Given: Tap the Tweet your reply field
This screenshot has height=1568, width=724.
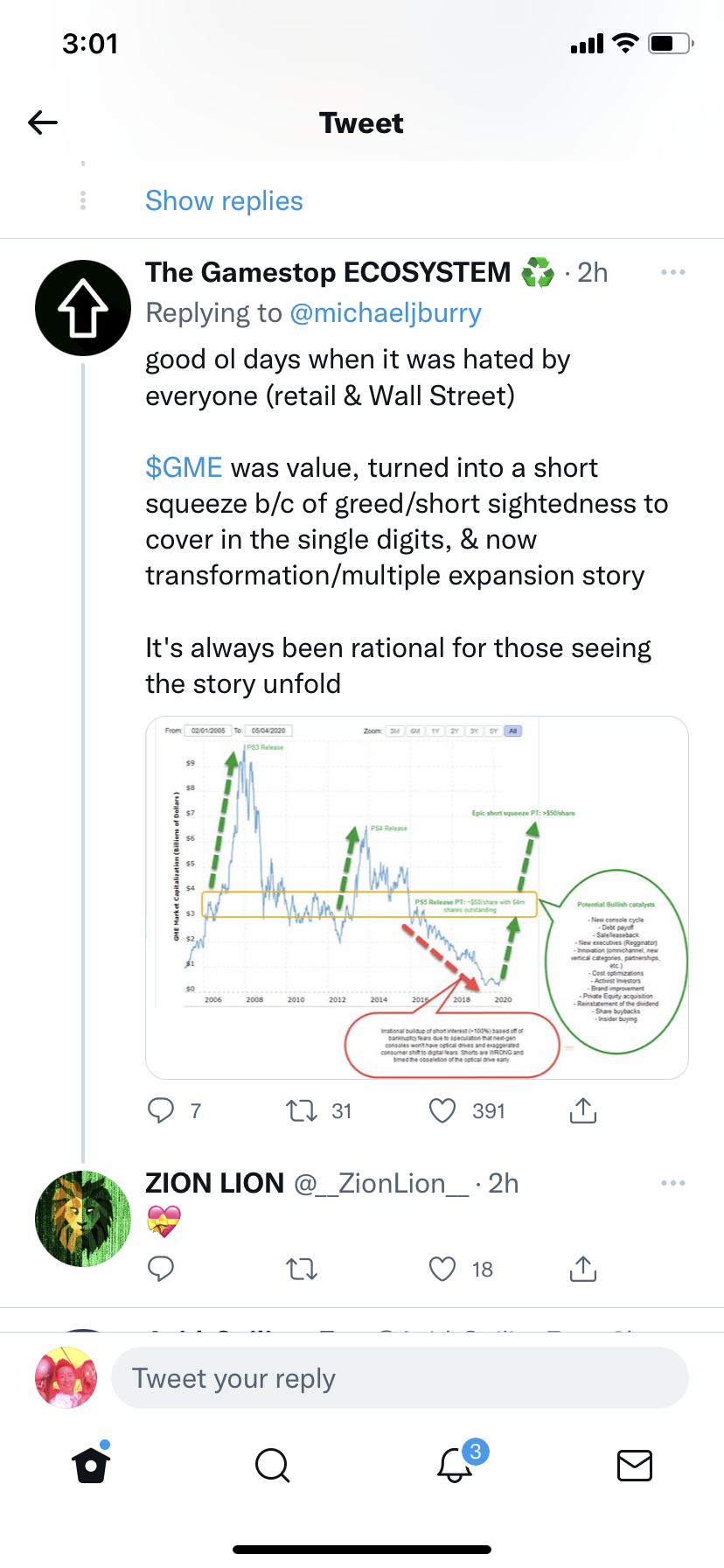Looking at the screenshot, I should pyautogui.click(x=400, y=1379).
